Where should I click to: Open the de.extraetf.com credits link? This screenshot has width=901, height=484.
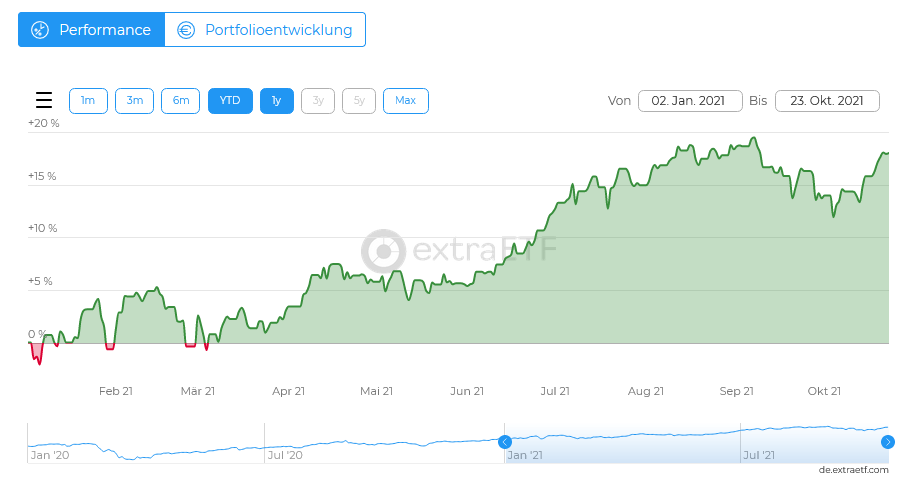[x=853, y=469]
